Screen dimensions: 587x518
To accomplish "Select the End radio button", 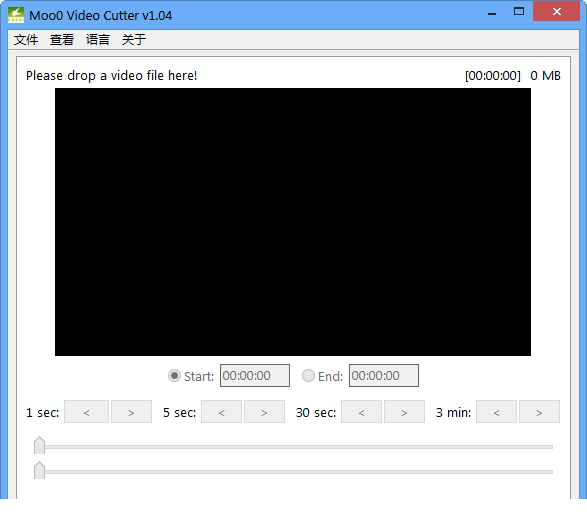I will [x=308, y=375].
